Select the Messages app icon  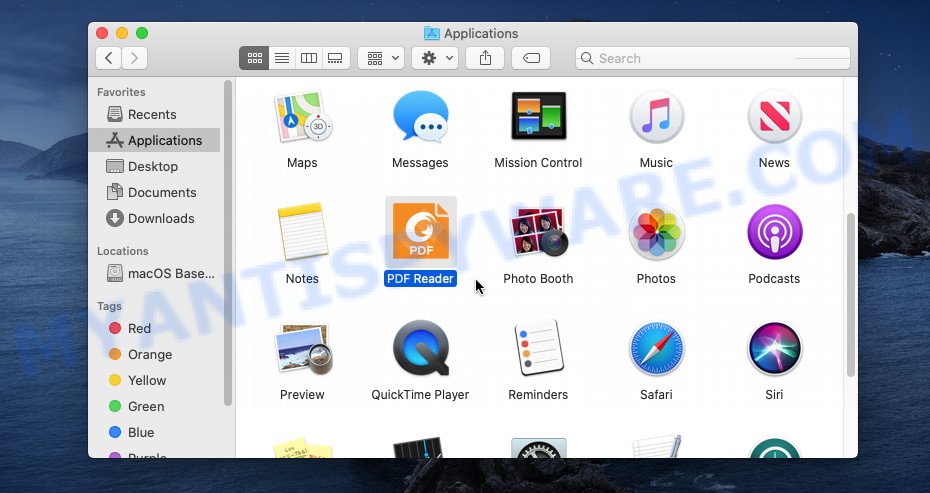pos(420,117)
